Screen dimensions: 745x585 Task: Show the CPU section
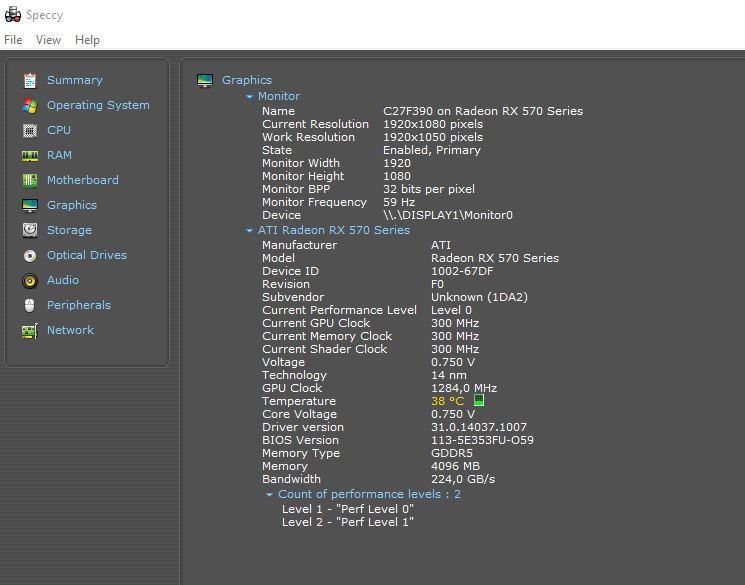point(59,130)
